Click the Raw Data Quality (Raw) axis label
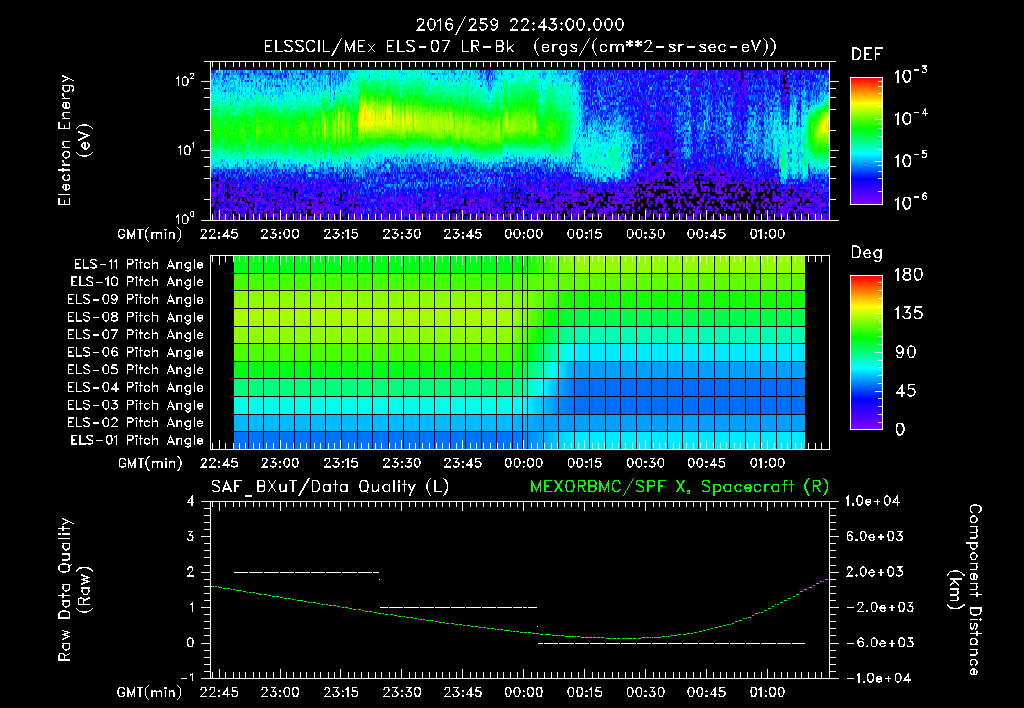 [x=74, y=590]
